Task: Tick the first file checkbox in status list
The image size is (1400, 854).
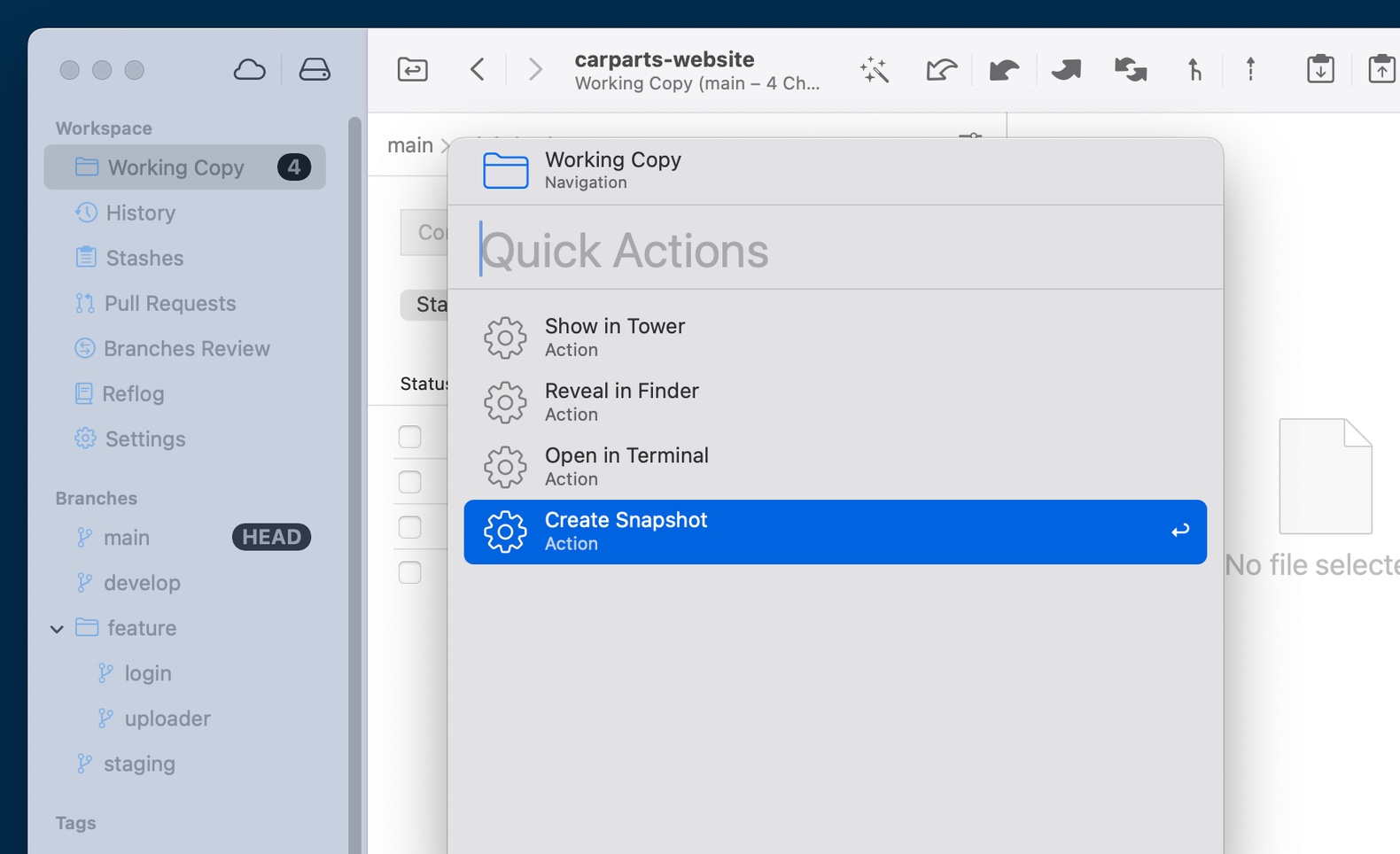Action: point(409,437)
